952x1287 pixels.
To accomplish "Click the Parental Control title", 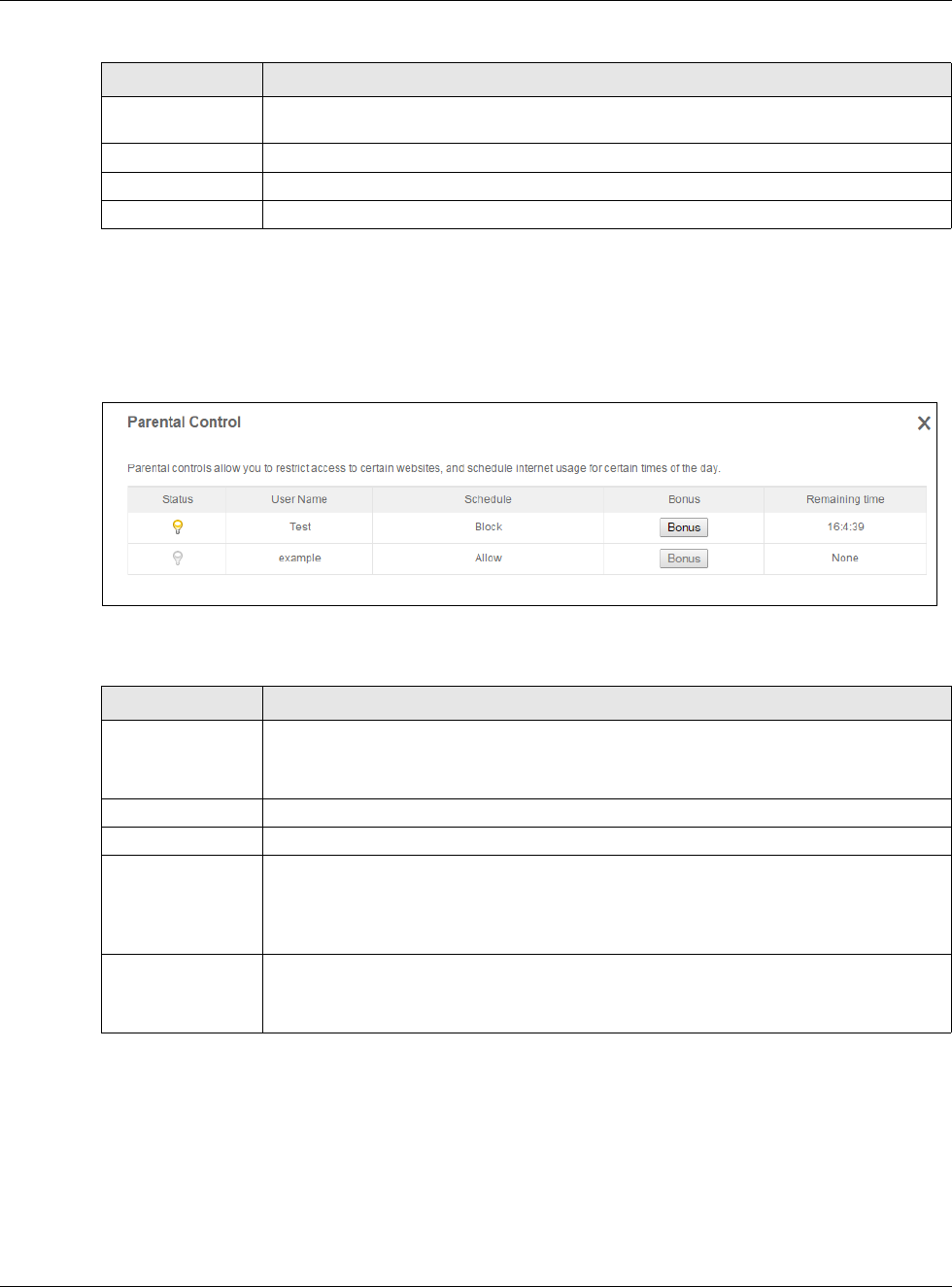I will pos(184,422).
